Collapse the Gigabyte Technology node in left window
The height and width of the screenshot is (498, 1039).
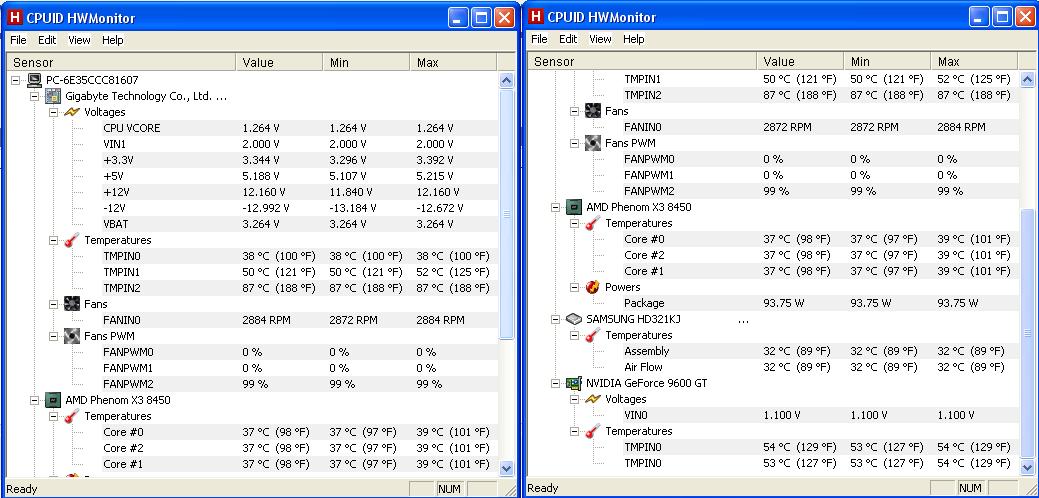[35, 96]
